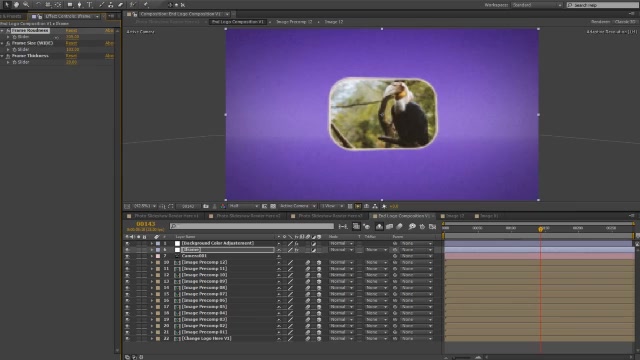Image resolution: width=640 pixels, height=360 pixels.
Task: Toggle visibility of Camera001 layer
Action: click(127, 256)
